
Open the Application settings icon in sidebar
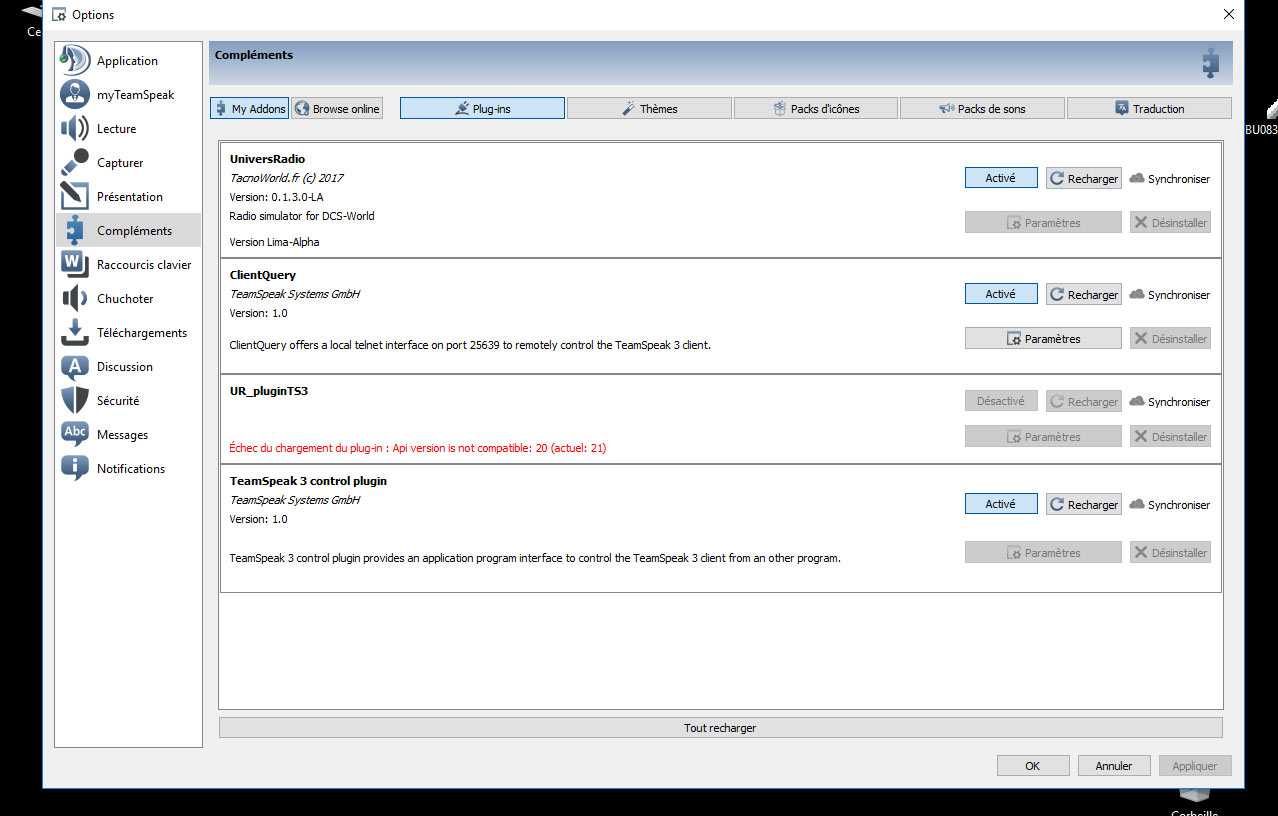[75, 61]
